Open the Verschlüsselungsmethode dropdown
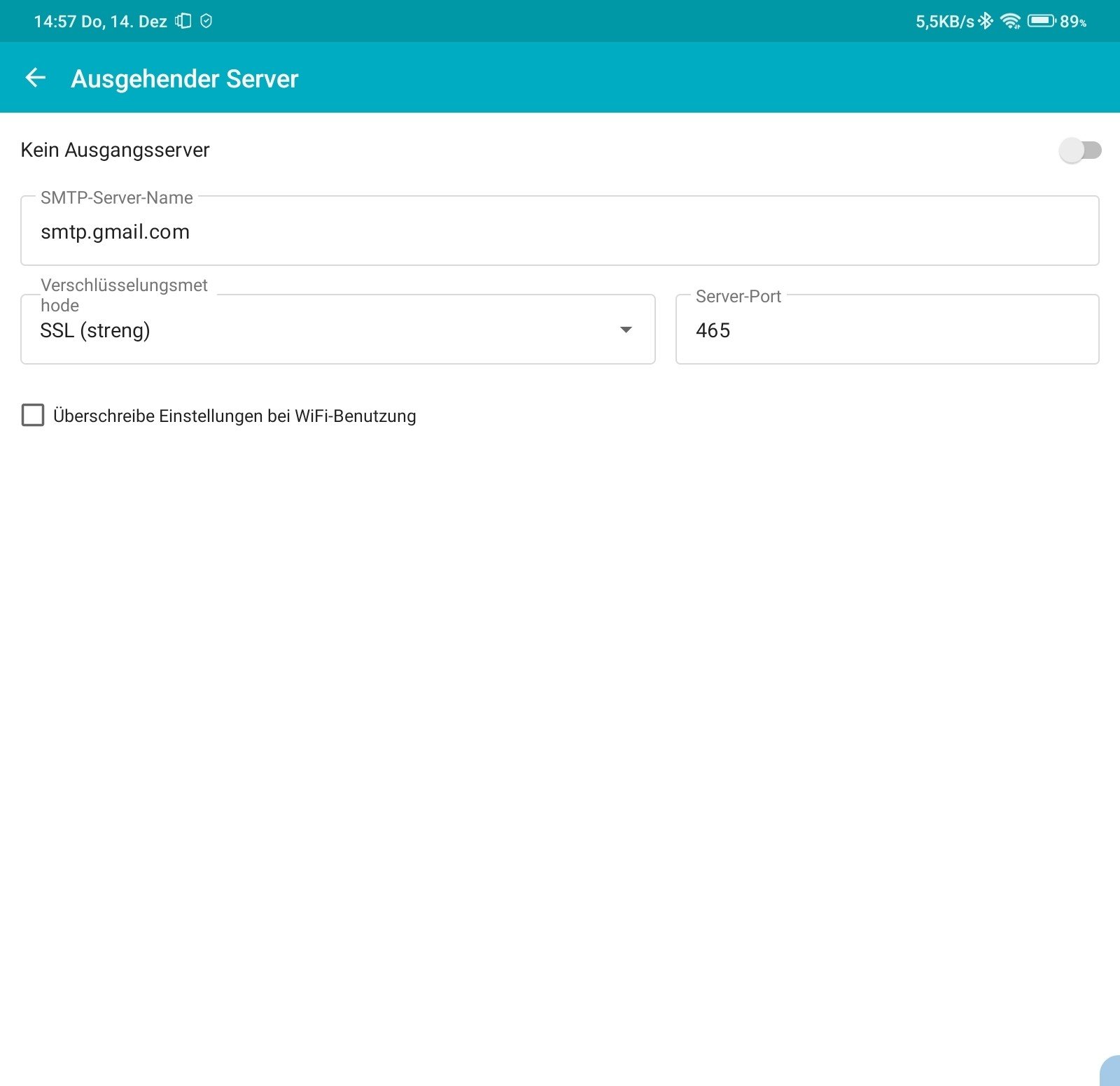The height and width of the screenshot is (1086, 1120). [x=338, y=329]
